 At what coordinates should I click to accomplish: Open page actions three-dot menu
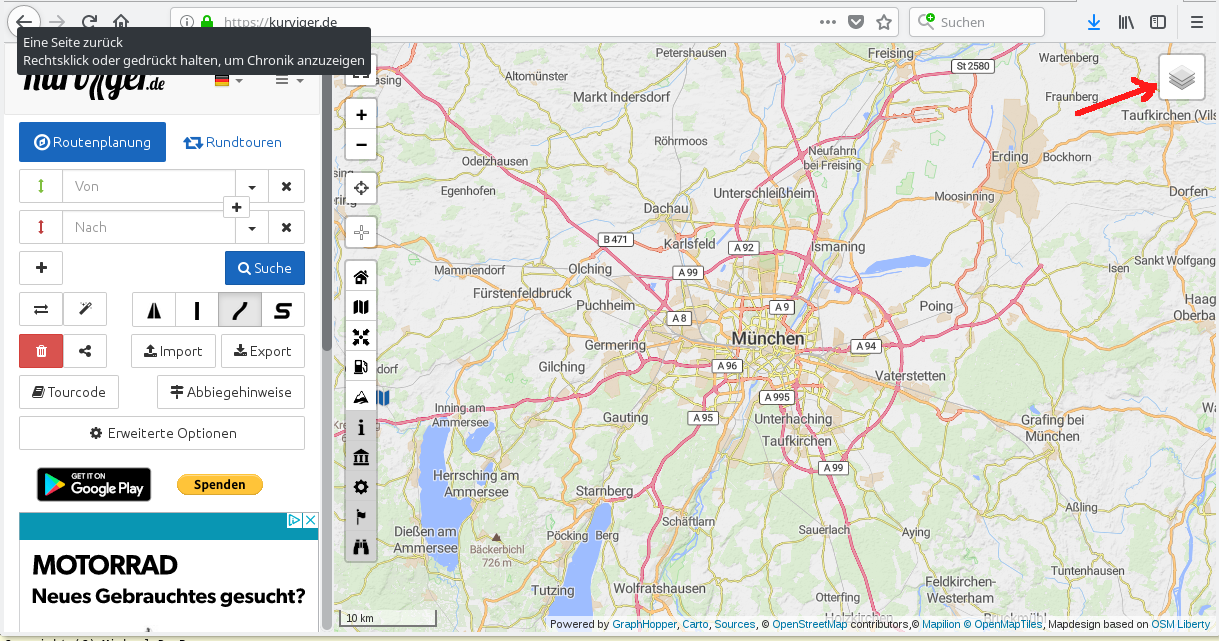(x=828, y=21)
